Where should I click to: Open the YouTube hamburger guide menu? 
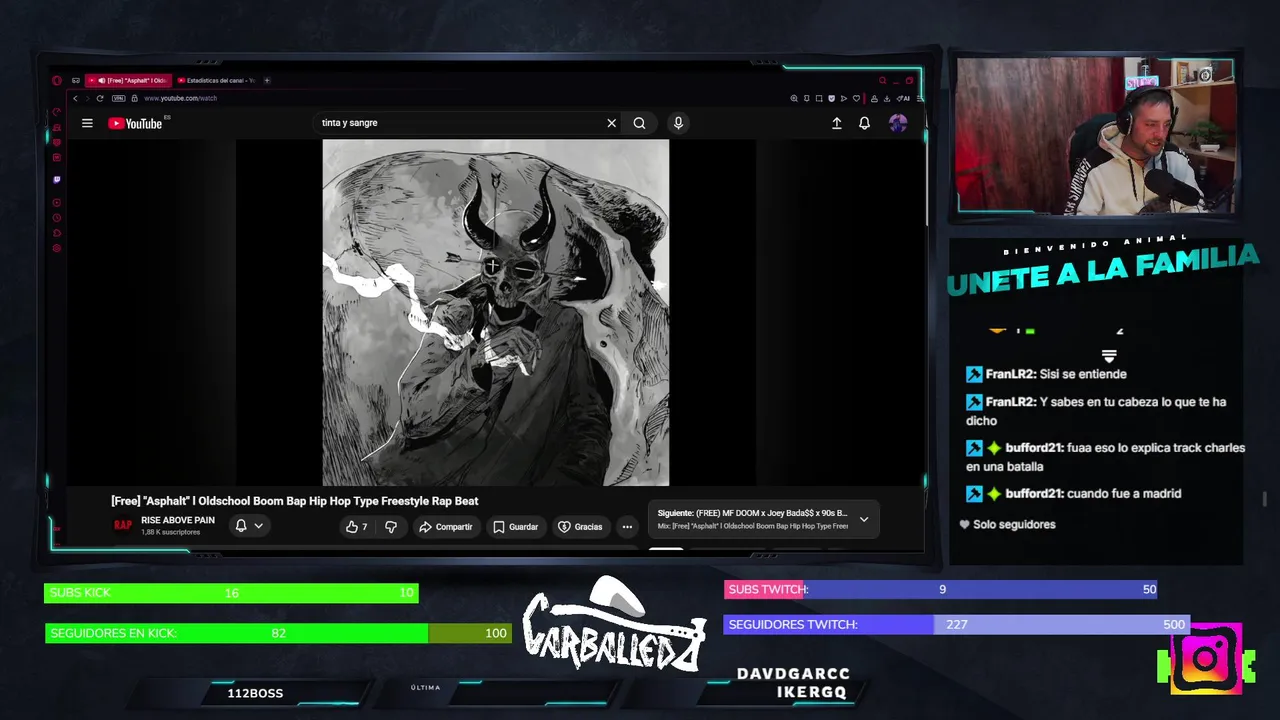click(87, 123)
